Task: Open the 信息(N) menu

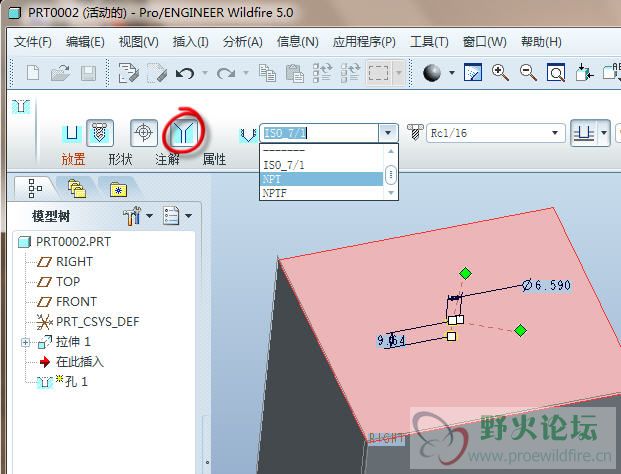Action: pos(298,42)
